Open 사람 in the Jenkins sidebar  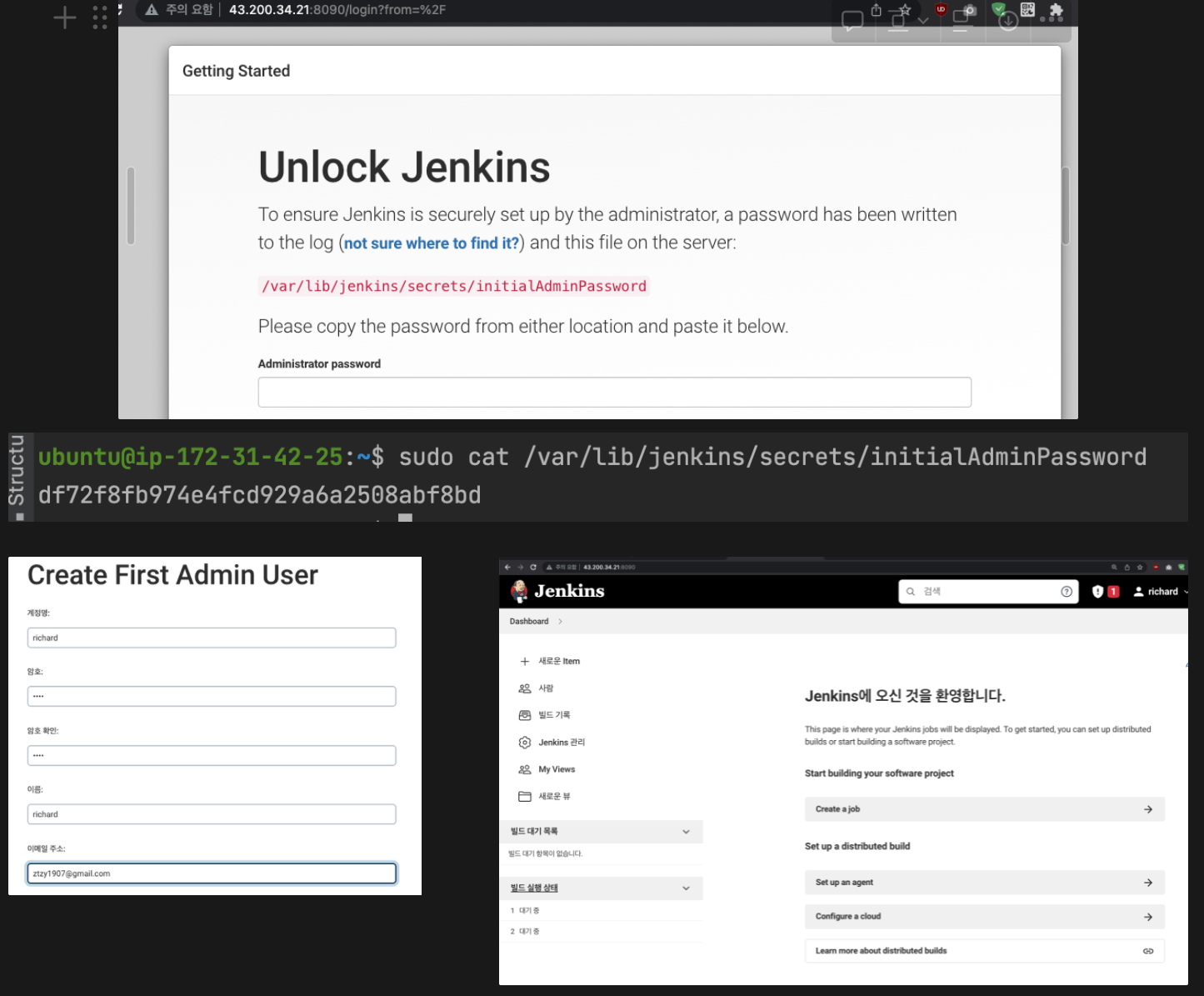[537, 688]
